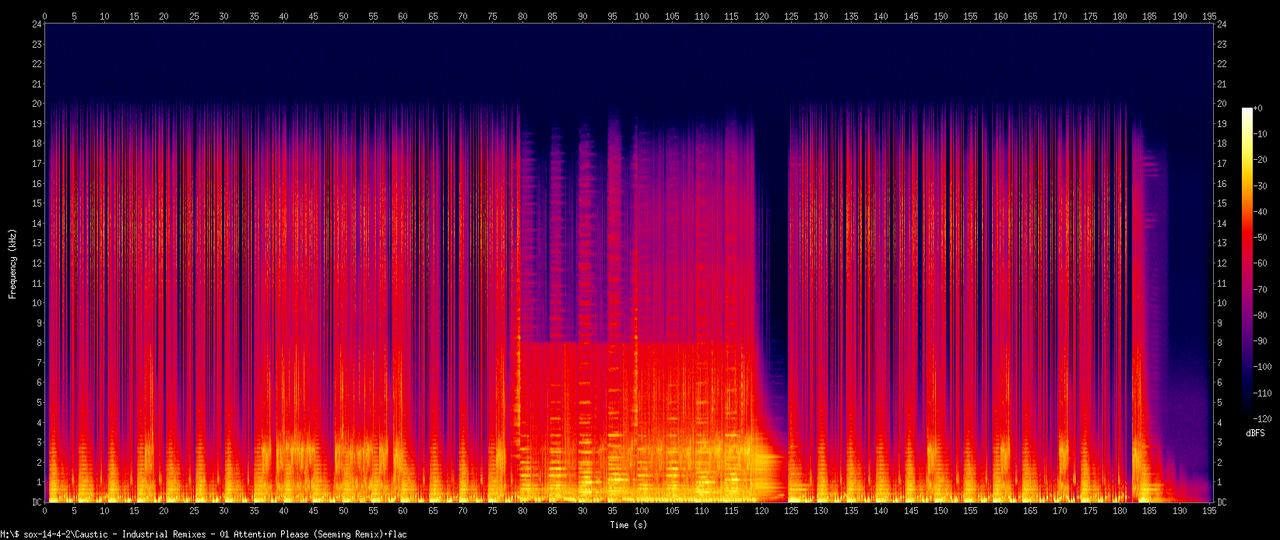Viewport: 1280px width, 540px height.
Task: Click the 'DC' label on right frequency axis
Action: tap(1224, 503)
